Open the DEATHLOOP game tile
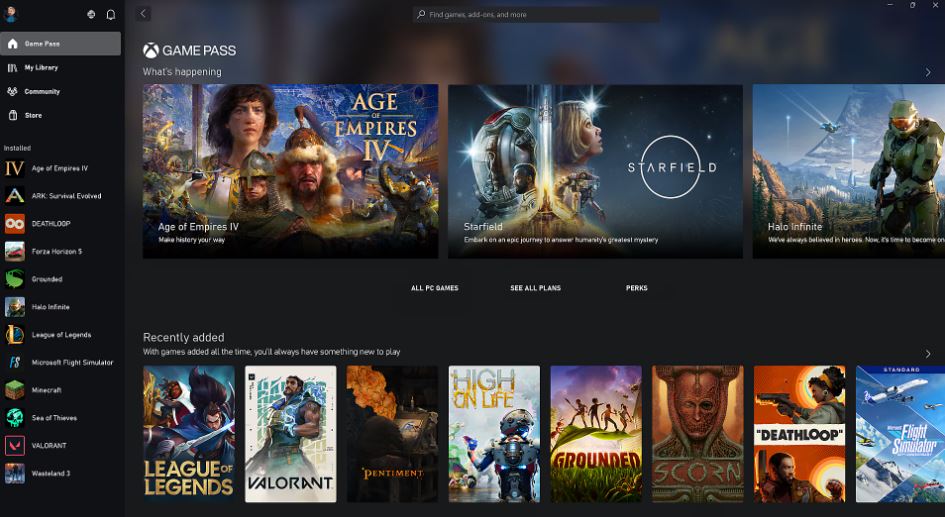This screenshot has width=945, height=517. point(800,434)
